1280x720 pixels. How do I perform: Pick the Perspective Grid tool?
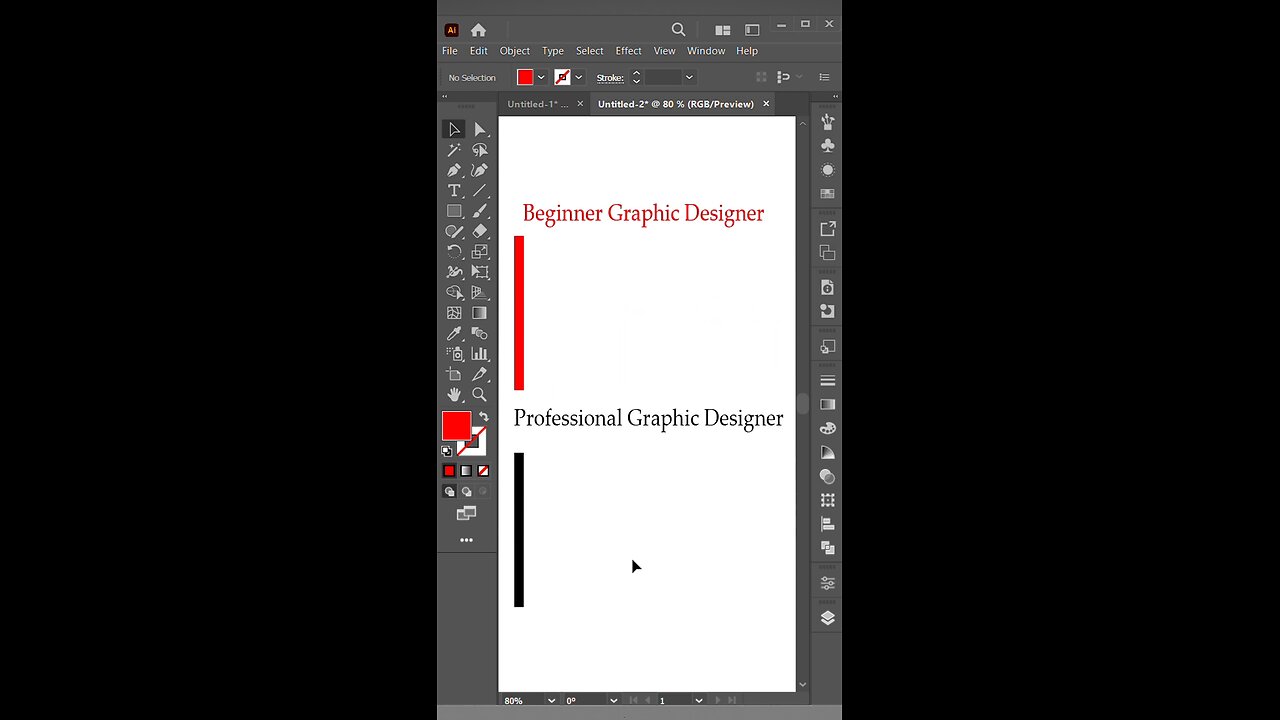click(x=480, y=293)
